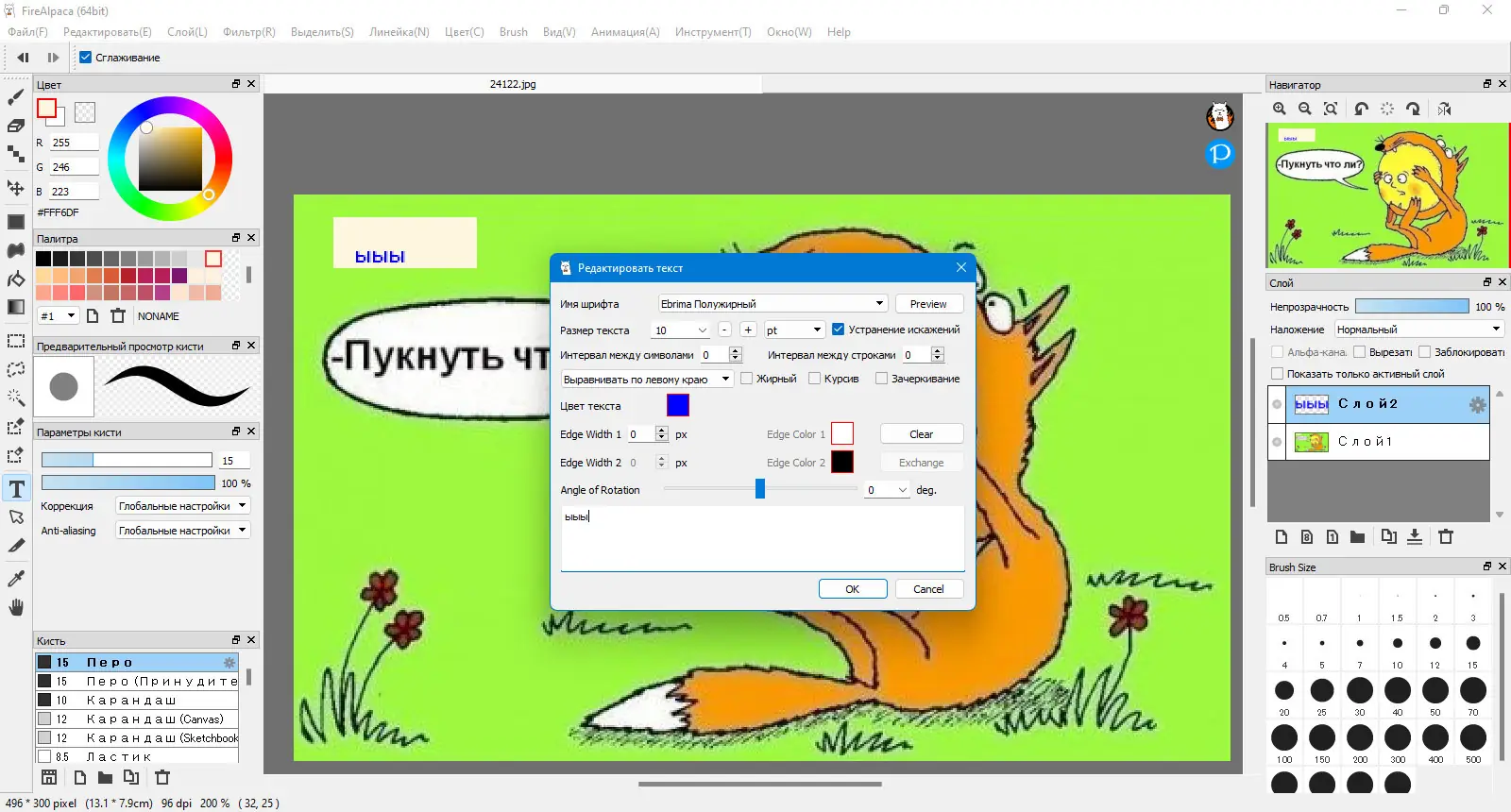Select the rectangular Select tool
This screenshot has width=1511, height=812.
pos(16,341)
